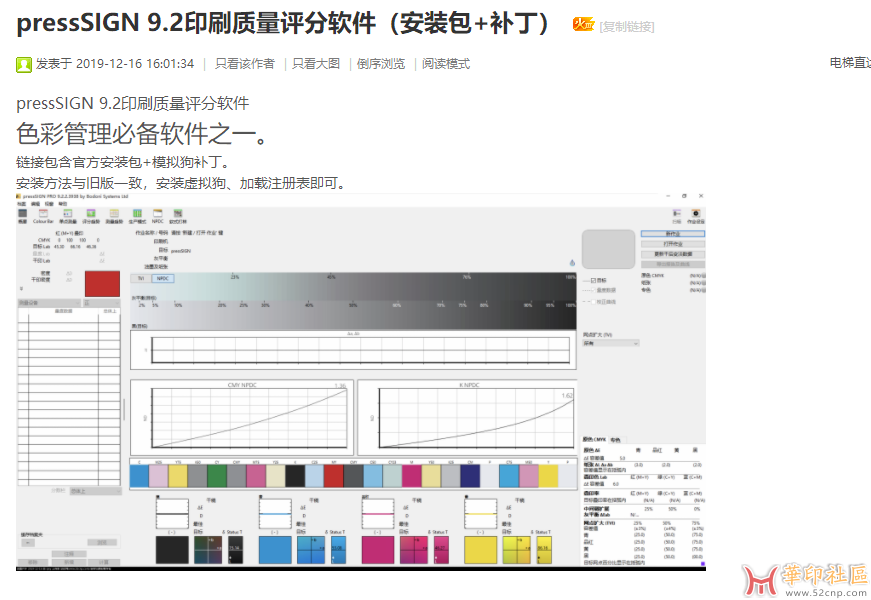Viewport: 871px width, 600px height.
Task: Click the orange hot-topic flame badge
Action: click(x=583, y=24)
